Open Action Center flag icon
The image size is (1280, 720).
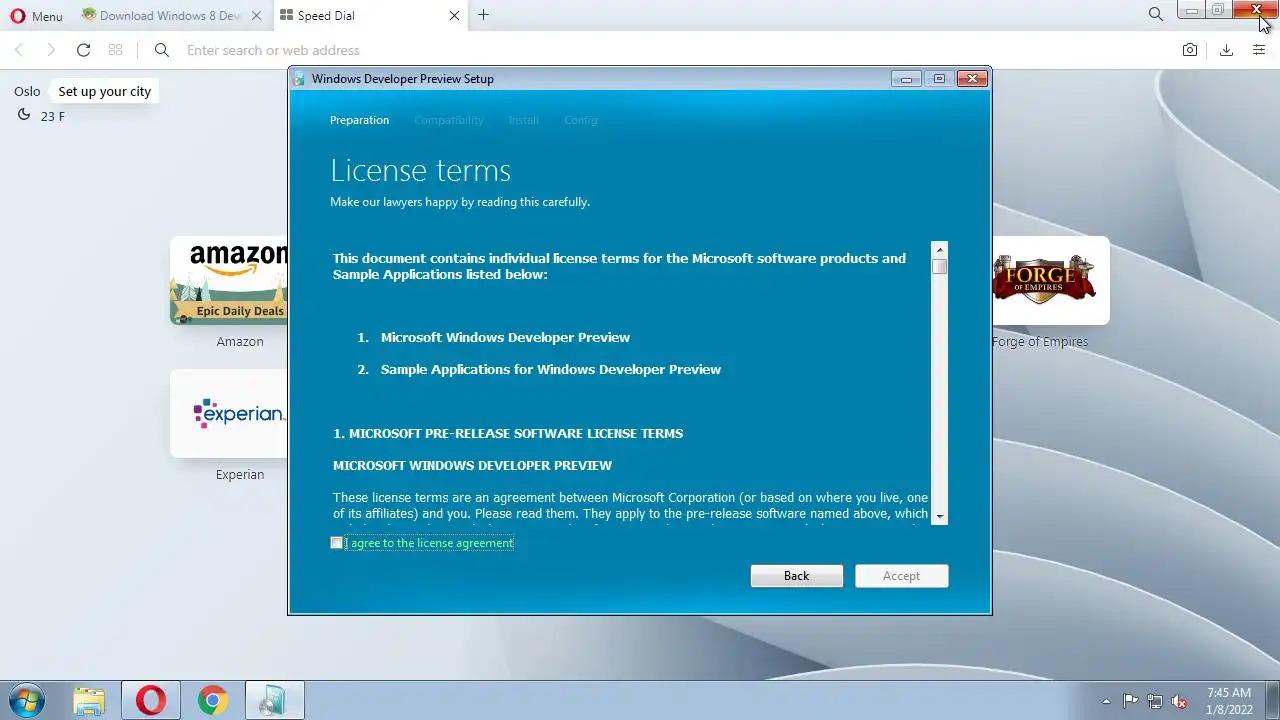(x=1130, y=701)
